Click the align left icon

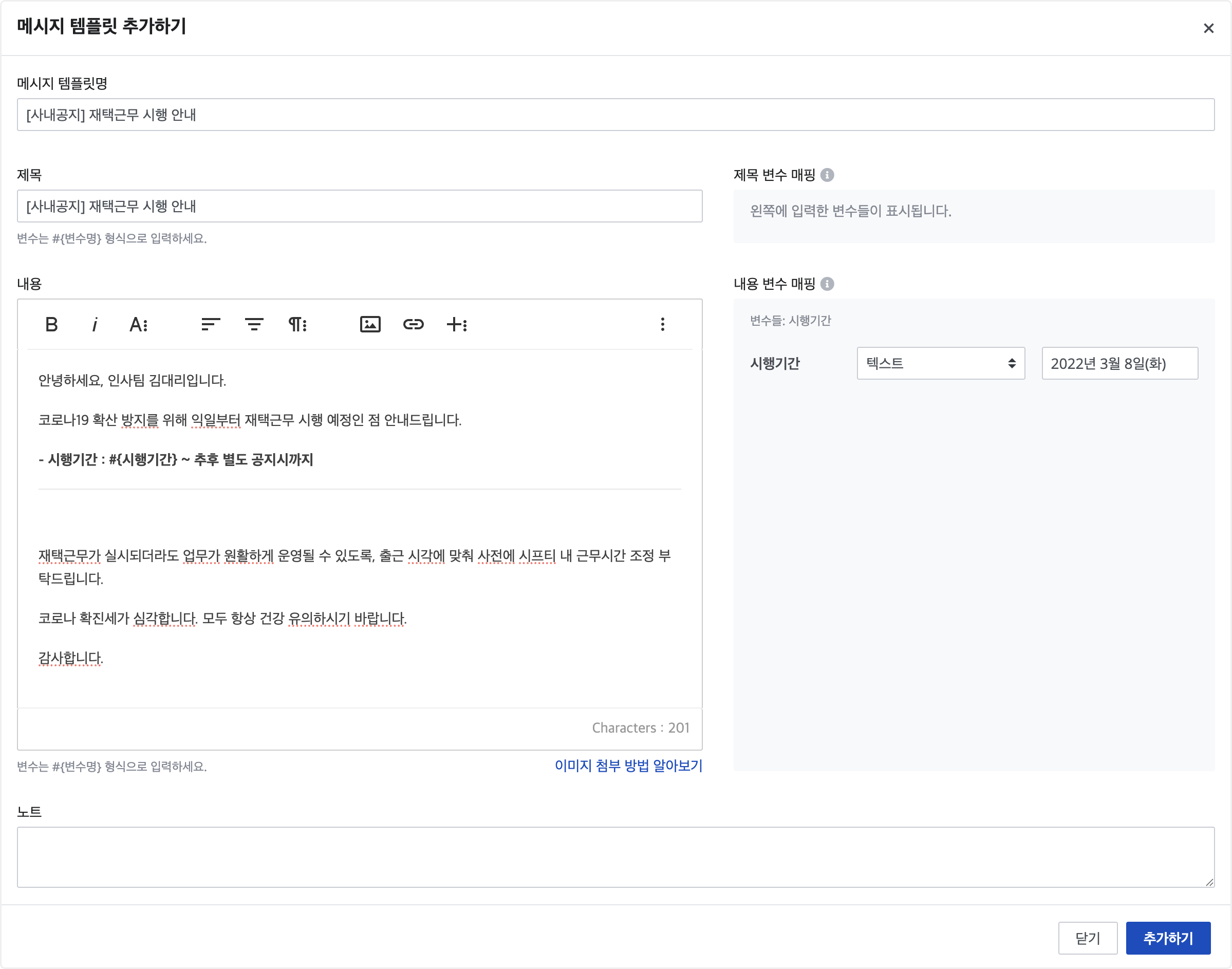coord(211,325)
